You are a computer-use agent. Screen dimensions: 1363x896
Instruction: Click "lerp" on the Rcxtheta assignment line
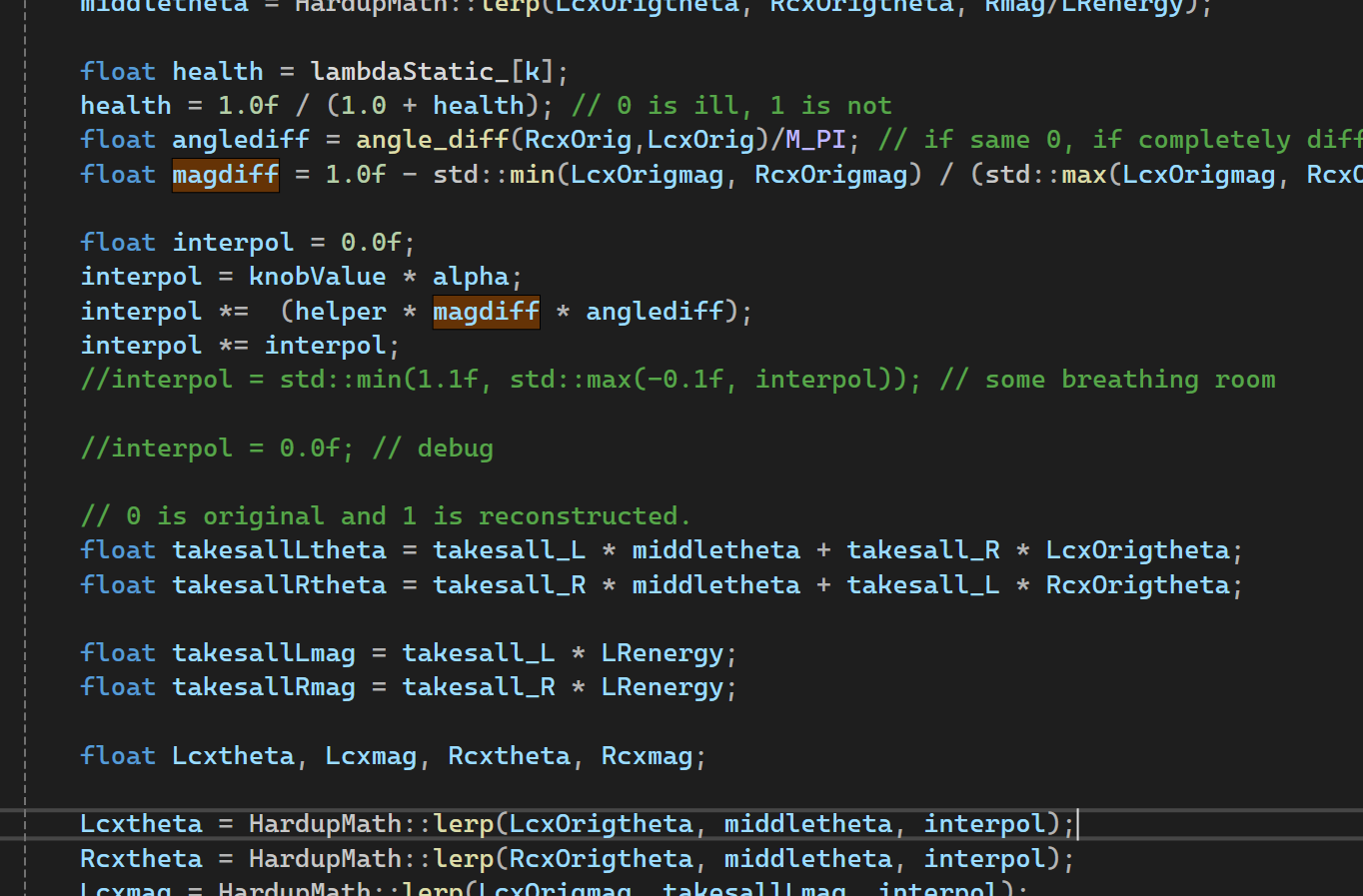tap(464, 859)
